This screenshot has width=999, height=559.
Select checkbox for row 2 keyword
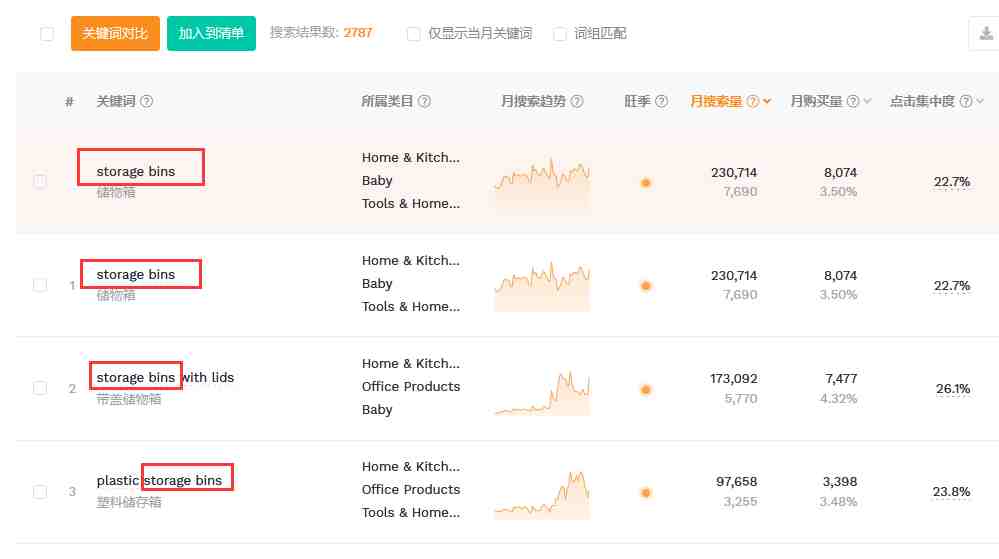(x=40, y=388)
